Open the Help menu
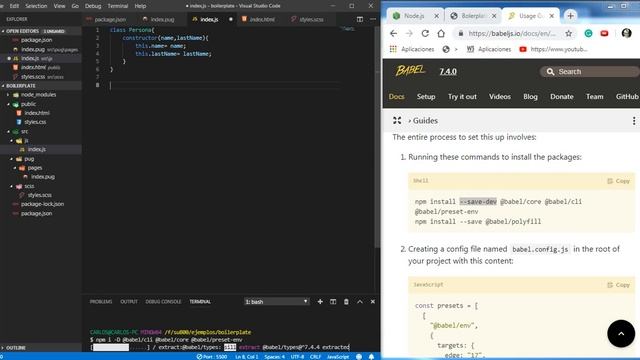This screenshot has width=640, height=360. [140, 6]
